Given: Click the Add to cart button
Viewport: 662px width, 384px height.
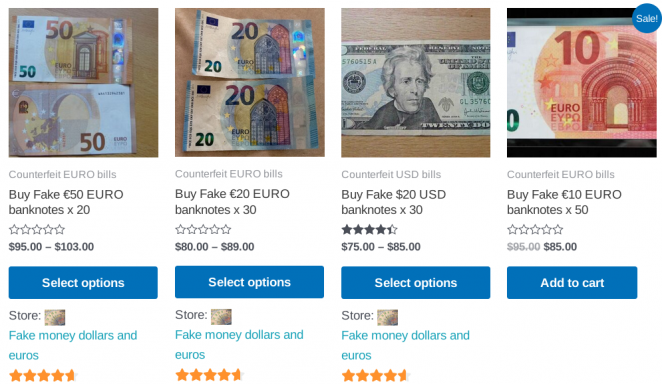Looking at the screenshot, I should [572, 283].
